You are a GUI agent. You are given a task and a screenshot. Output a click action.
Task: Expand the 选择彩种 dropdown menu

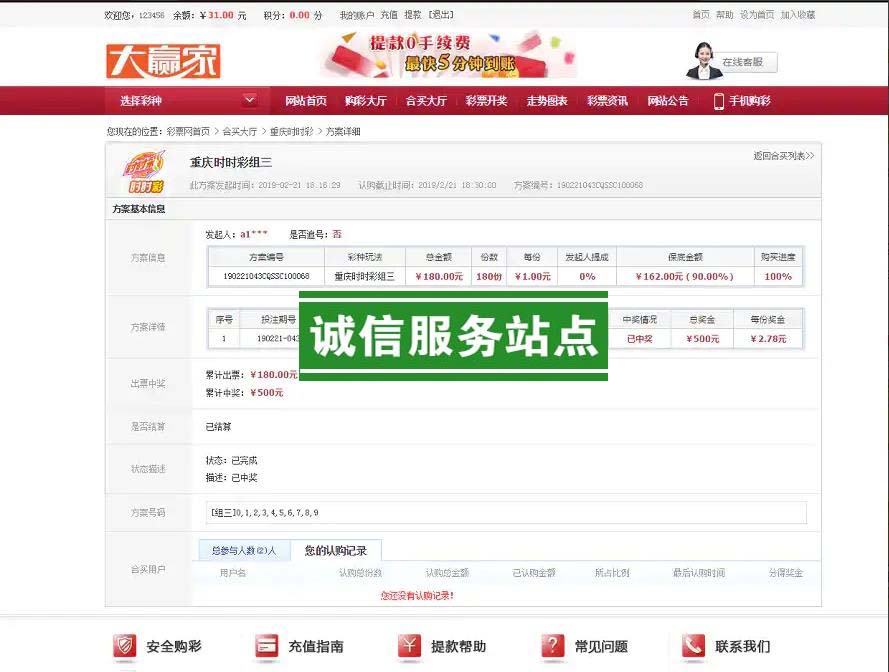coord(249,100)
